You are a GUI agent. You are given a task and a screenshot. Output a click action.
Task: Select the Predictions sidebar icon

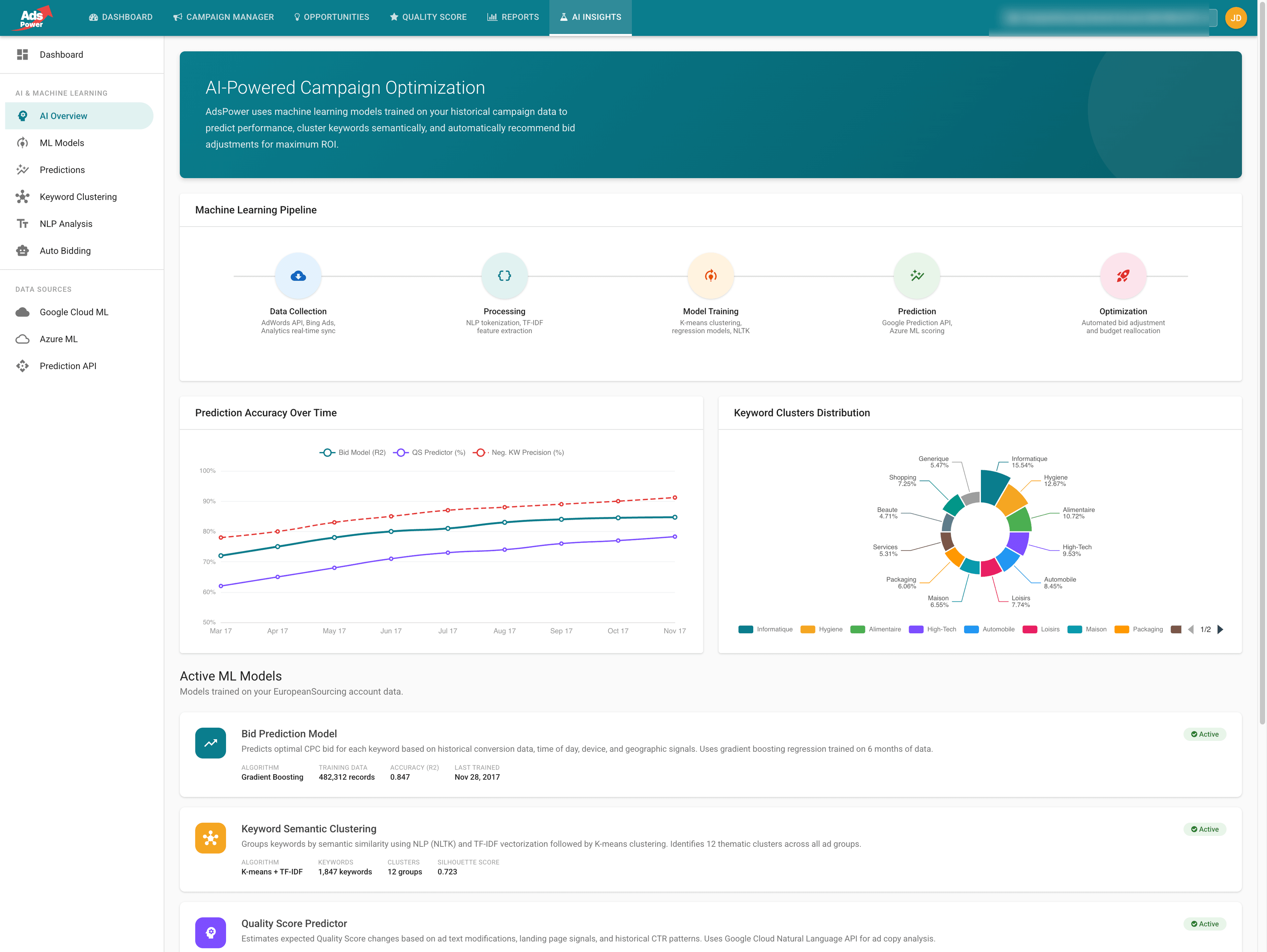point(22,170)
